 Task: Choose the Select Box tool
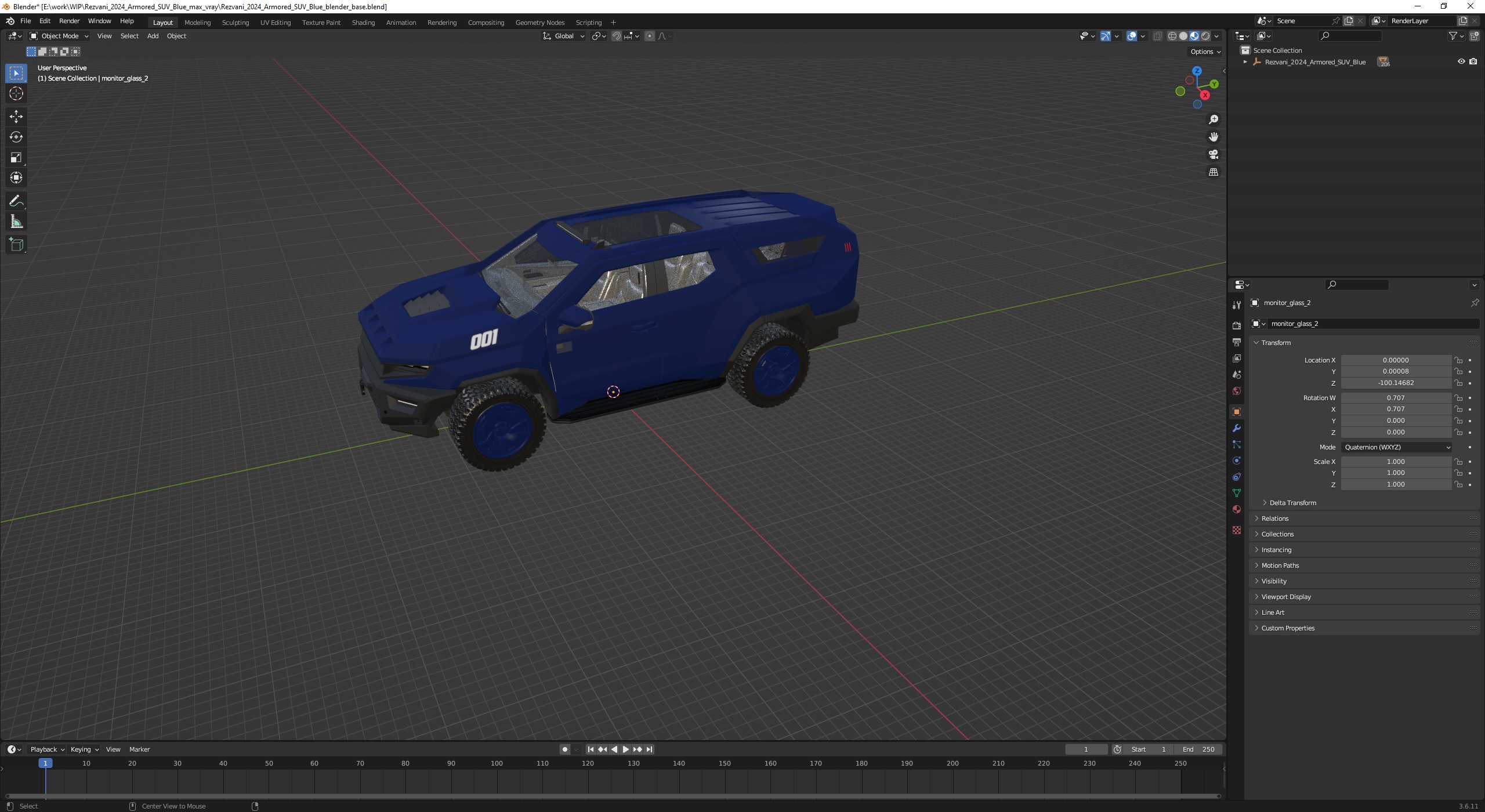[16, 73]
